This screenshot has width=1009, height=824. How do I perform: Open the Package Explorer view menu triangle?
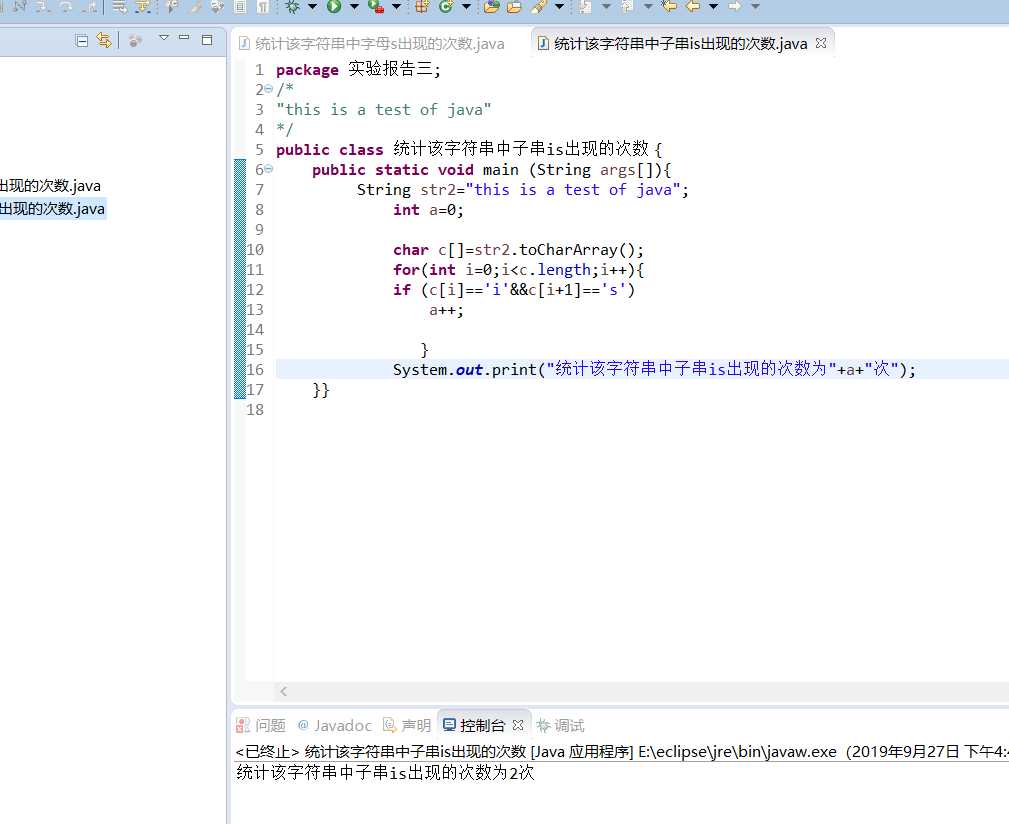[163, 38]
